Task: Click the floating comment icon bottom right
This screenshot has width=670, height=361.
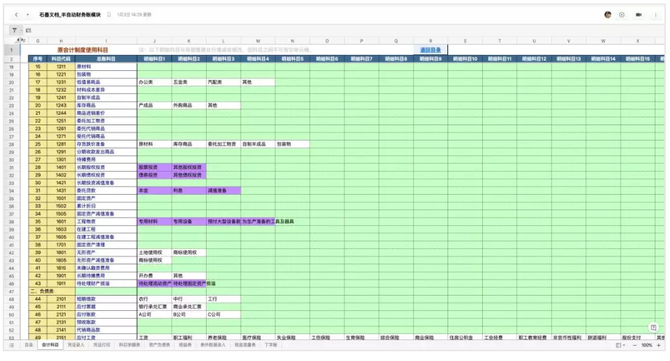Action: coord(653,327)
